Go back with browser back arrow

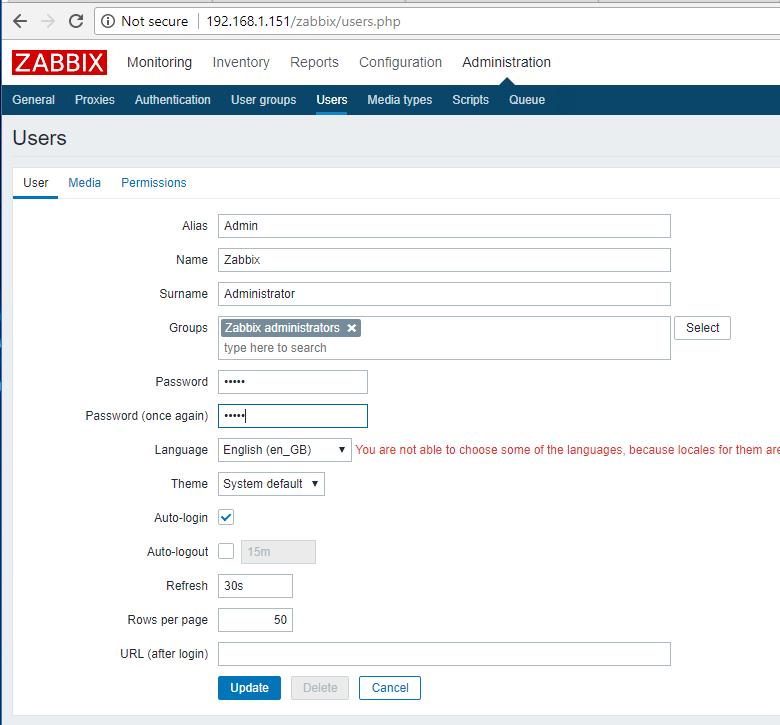tap(20, 21)
